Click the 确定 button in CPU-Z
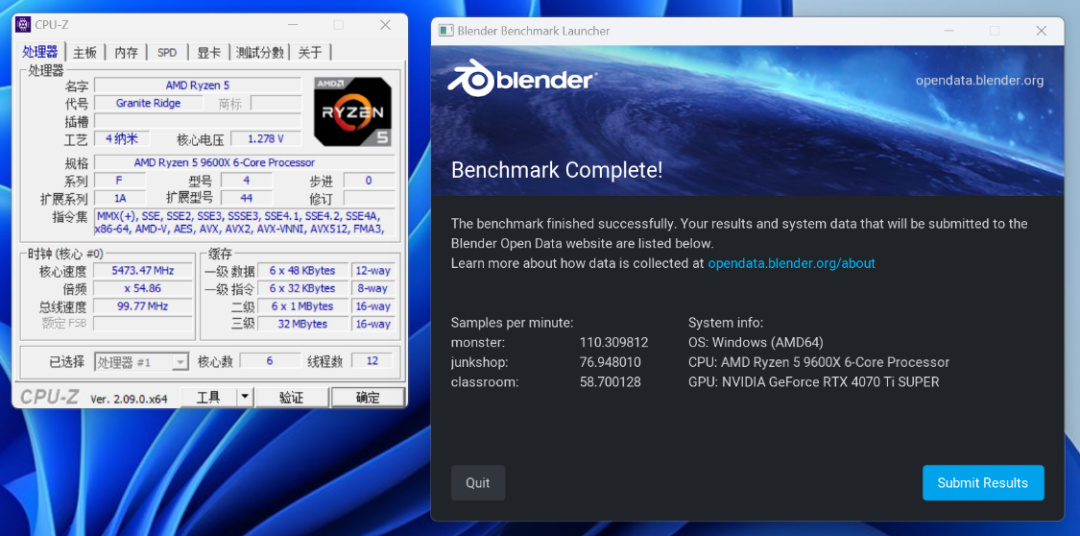This screenshot has height=536, width=1080. pos(368,398)
